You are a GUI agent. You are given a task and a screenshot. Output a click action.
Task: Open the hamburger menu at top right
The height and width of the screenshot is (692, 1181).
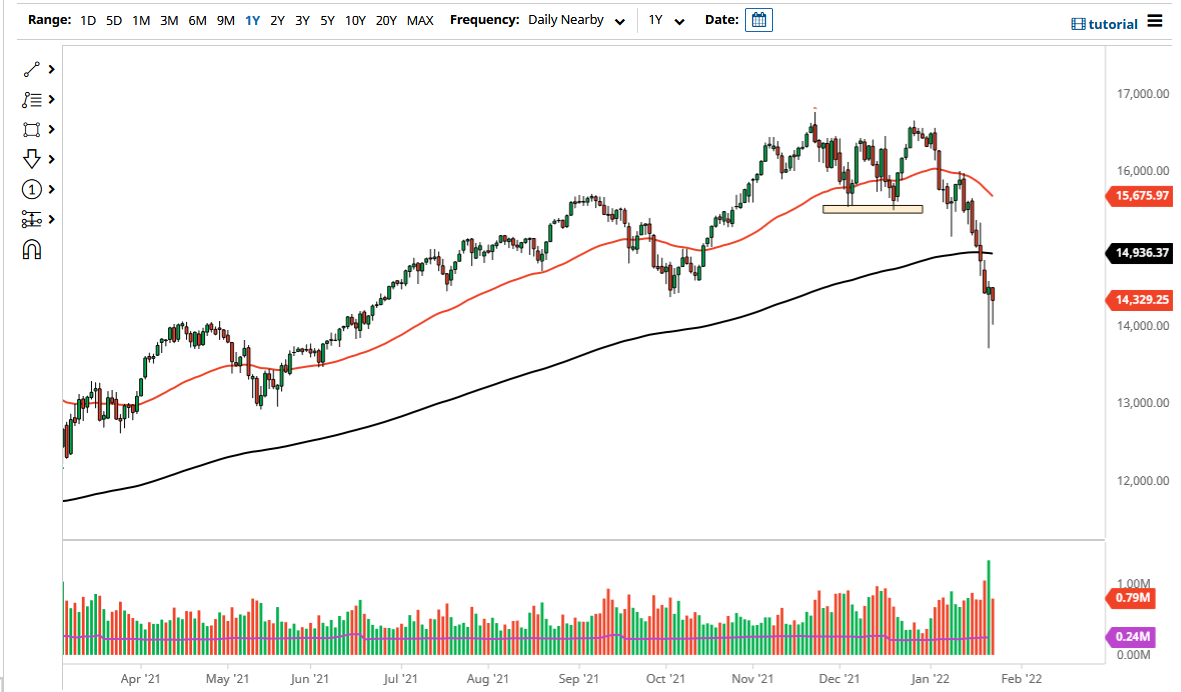[1154, 21]
